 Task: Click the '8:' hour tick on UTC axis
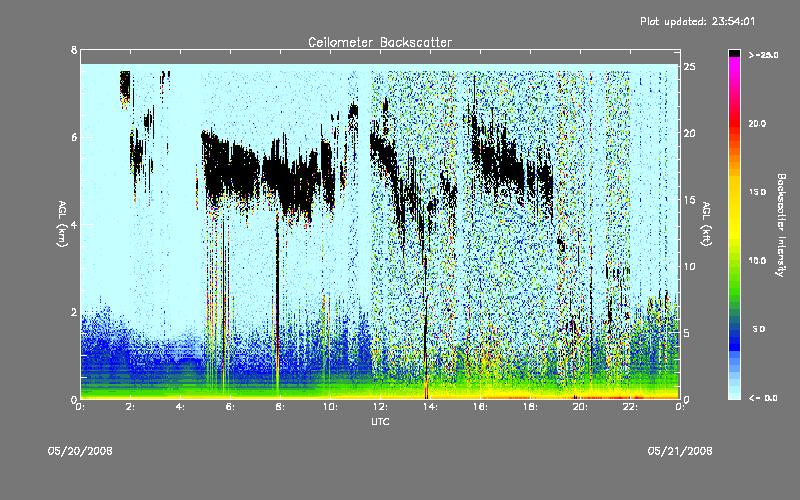click(x=280, y=407)
